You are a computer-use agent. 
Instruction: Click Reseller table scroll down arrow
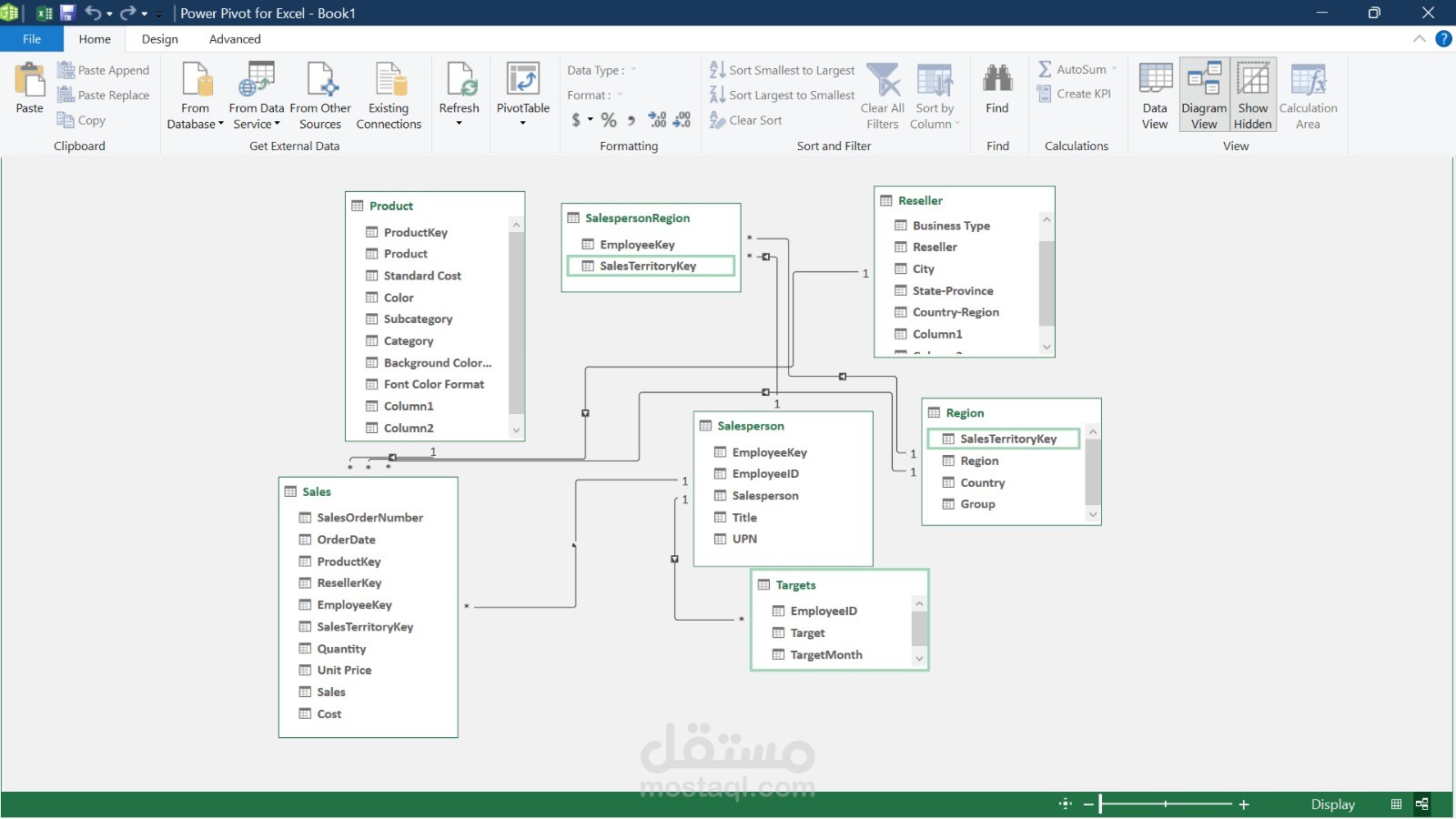pyautogui.click(x=1046, y=347)
